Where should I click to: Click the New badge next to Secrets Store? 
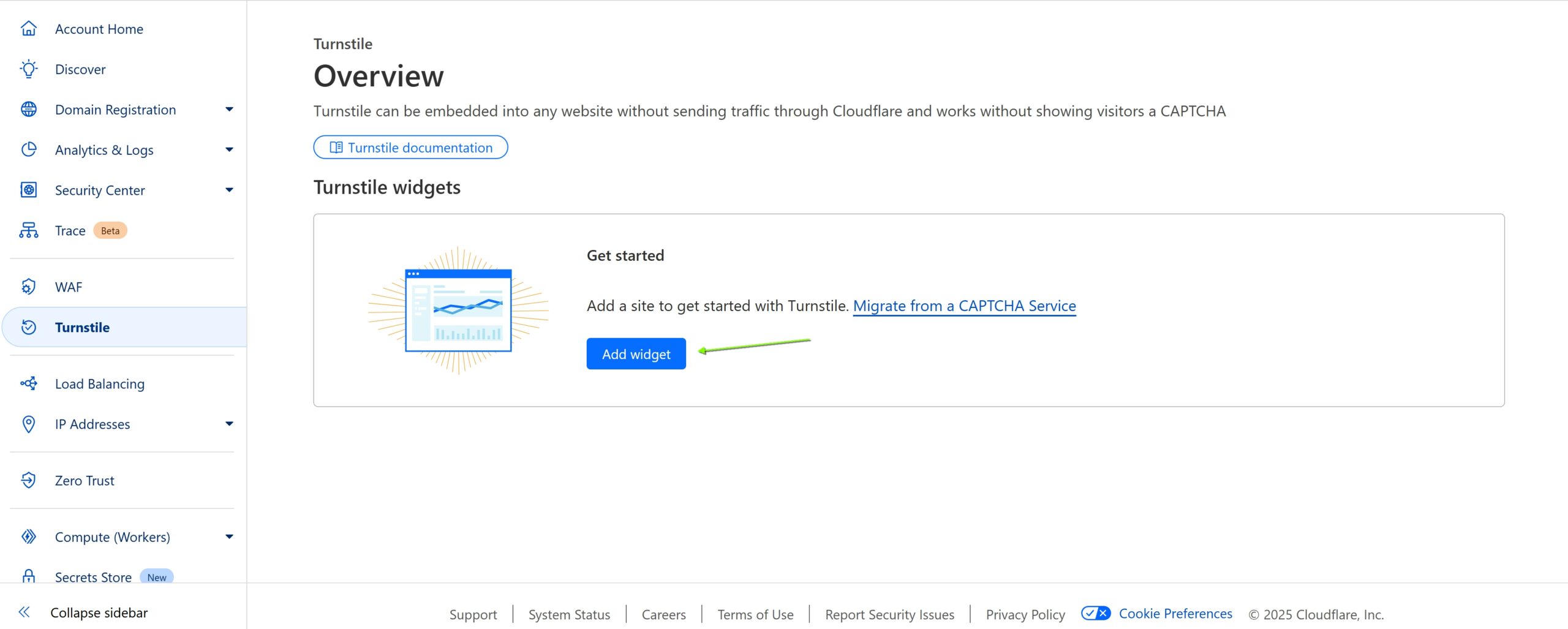157,577
